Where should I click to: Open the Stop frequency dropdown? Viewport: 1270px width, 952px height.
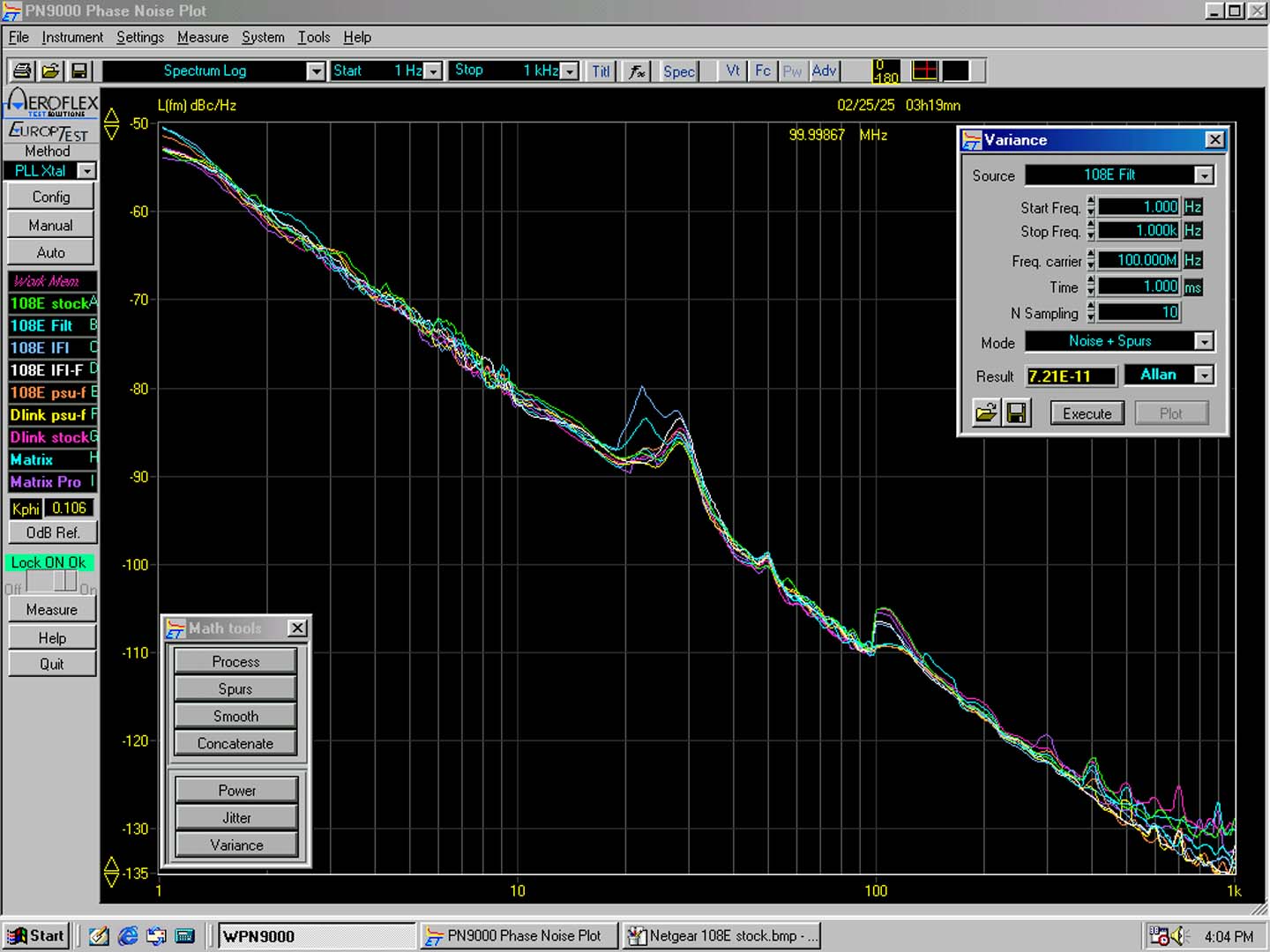pos(570,71)
